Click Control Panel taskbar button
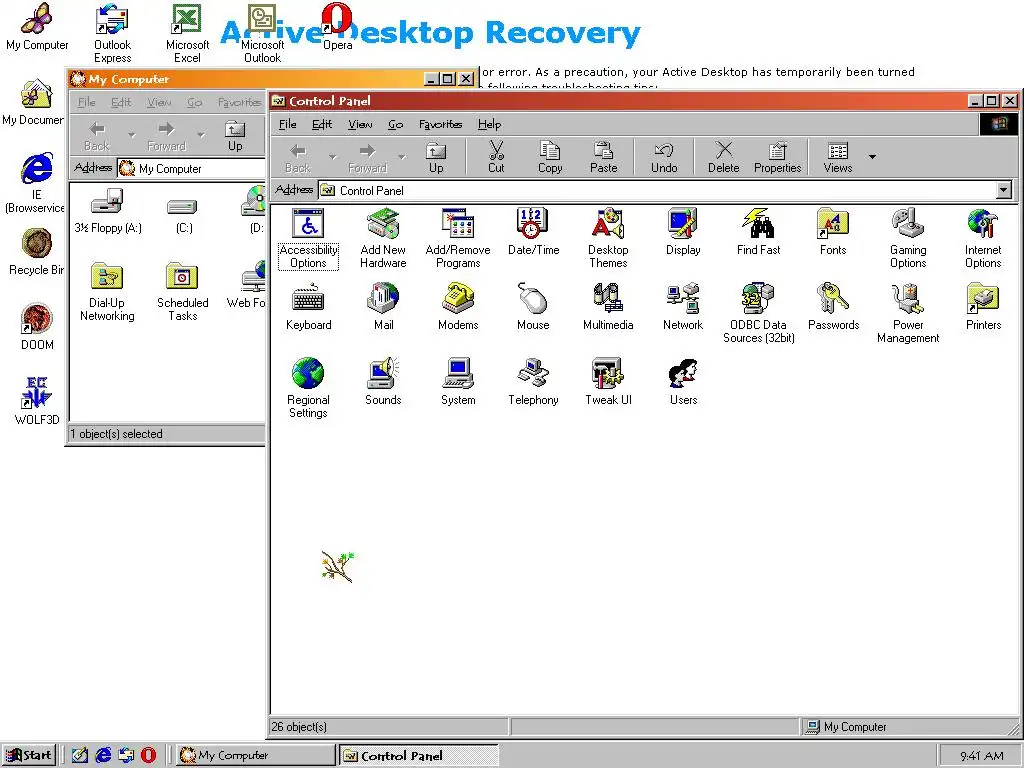The height and width of the screenshot is (768, 1024). pos(419,755)
